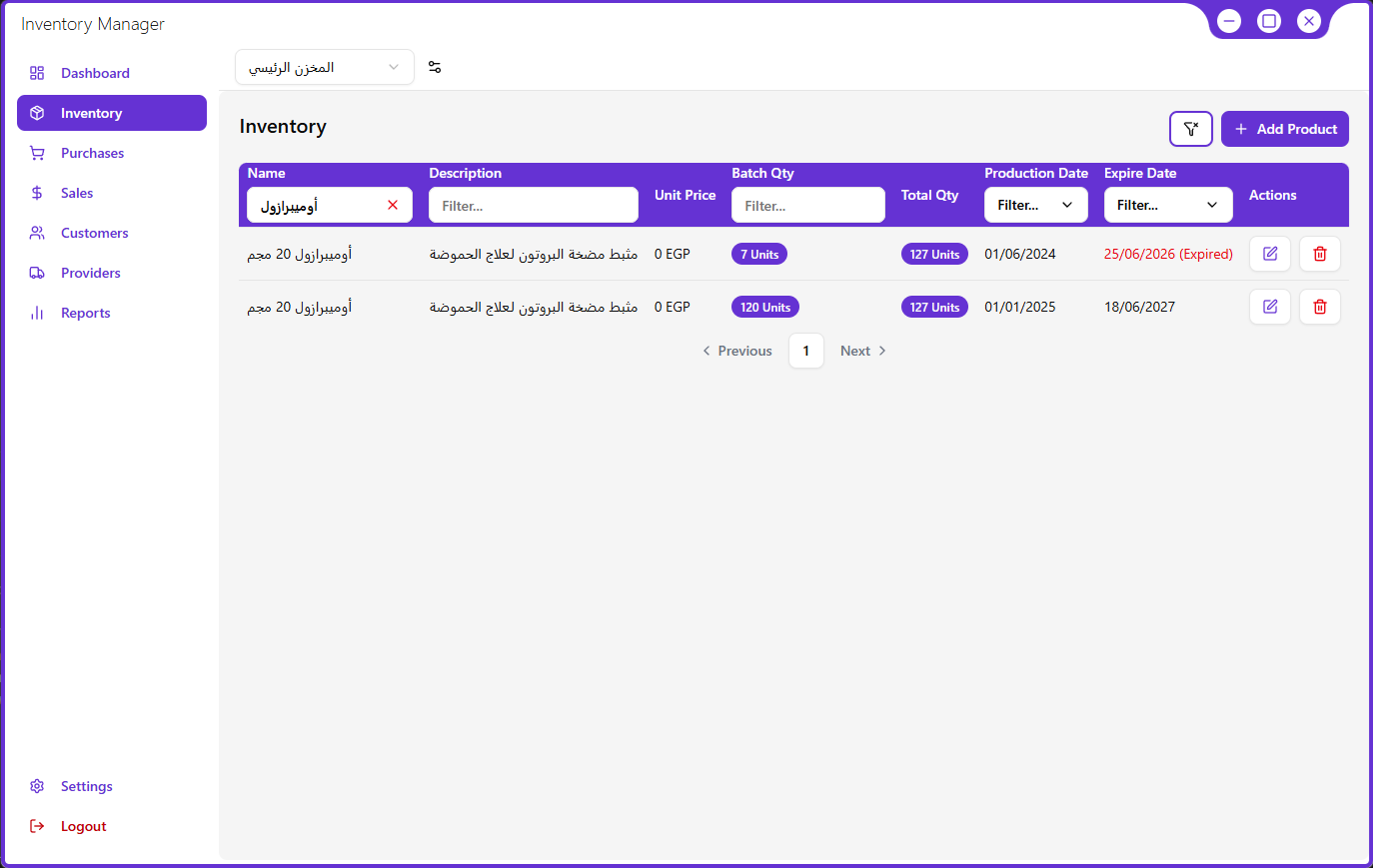The image size is (1373, 868).
Task: Open the Customers section
Action: (x=112, y=233)
